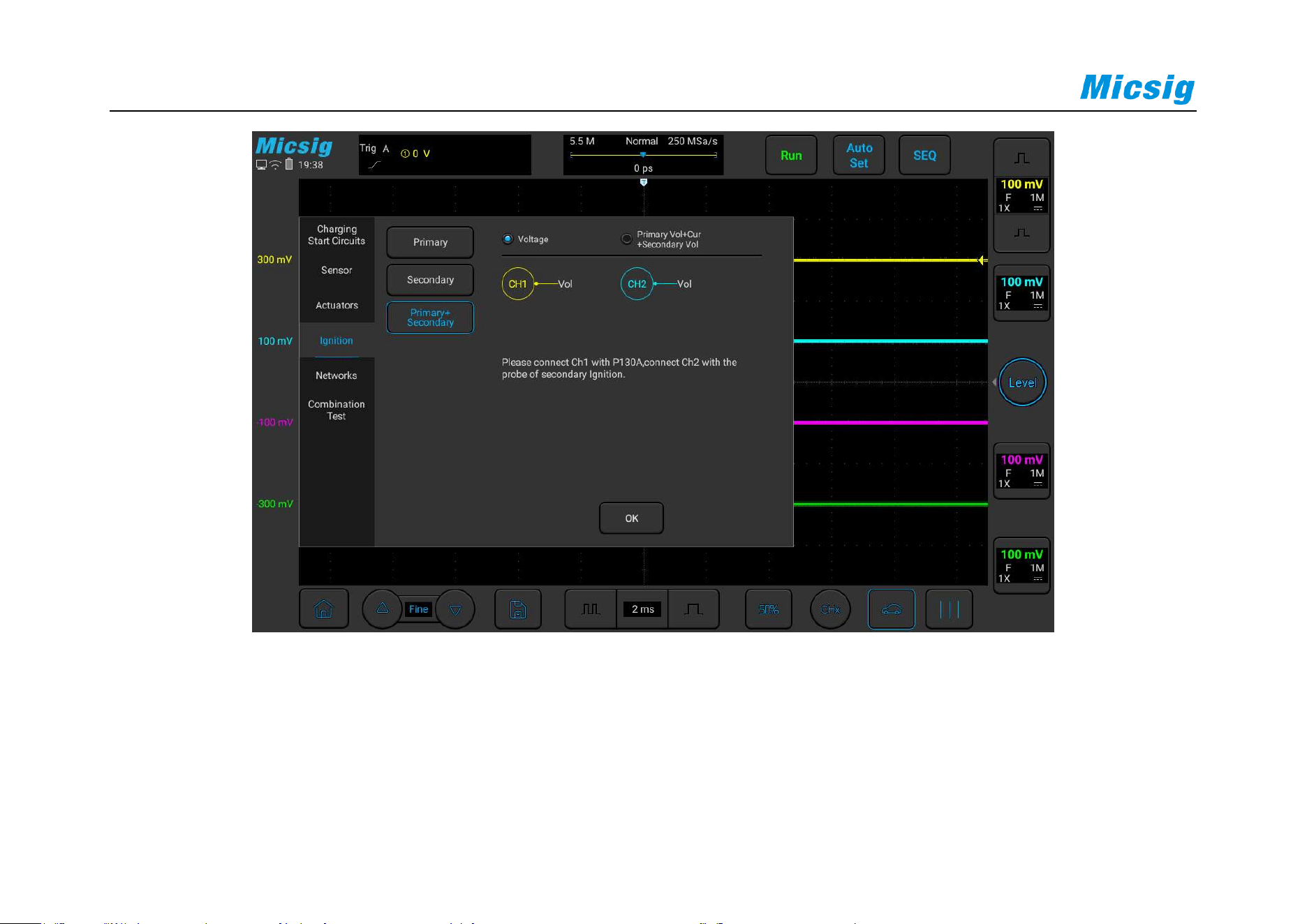Tap the 2 ms timebase value

(642, 609)
